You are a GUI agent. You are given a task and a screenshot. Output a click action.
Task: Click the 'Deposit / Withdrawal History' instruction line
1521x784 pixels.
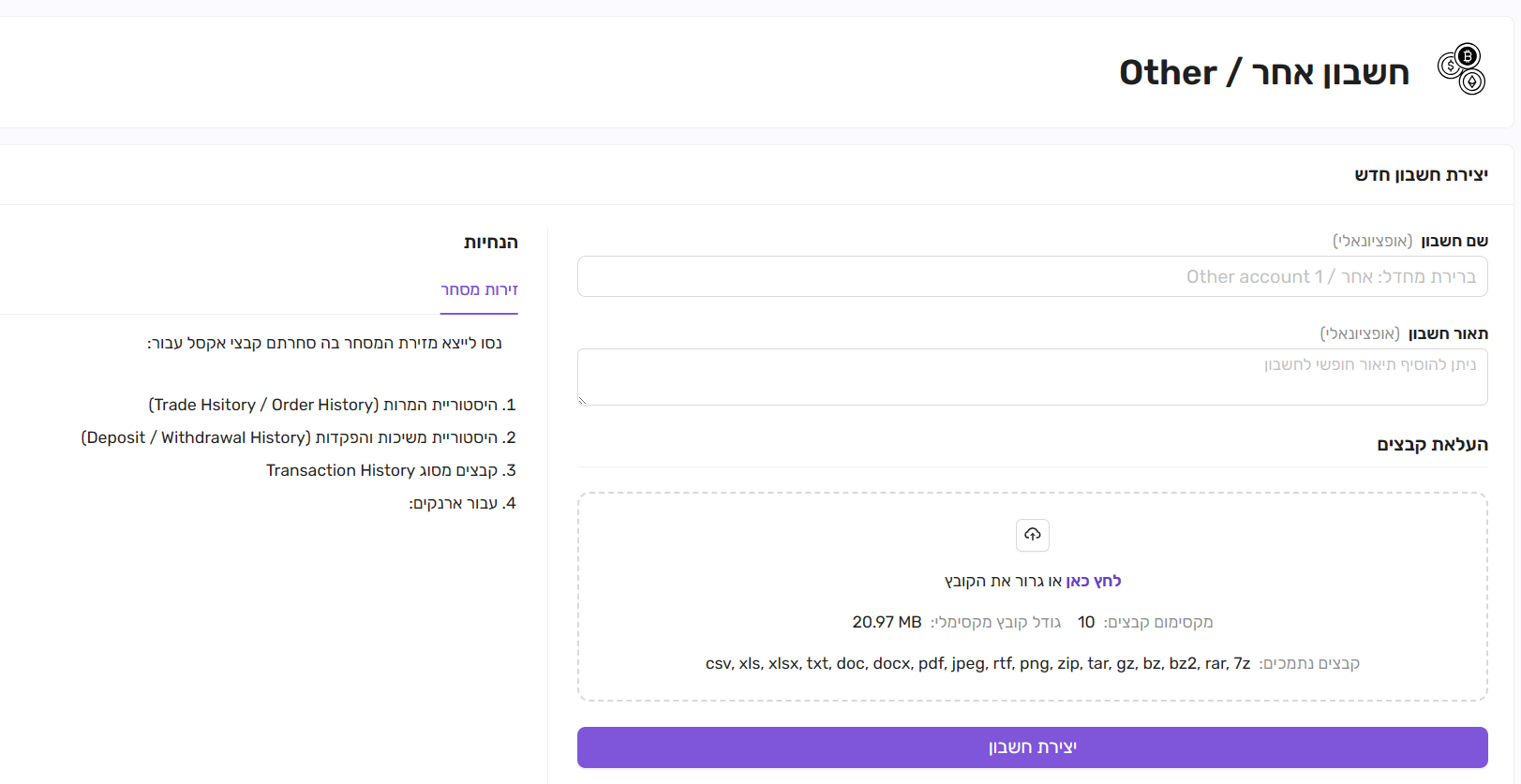click(298, 437)
